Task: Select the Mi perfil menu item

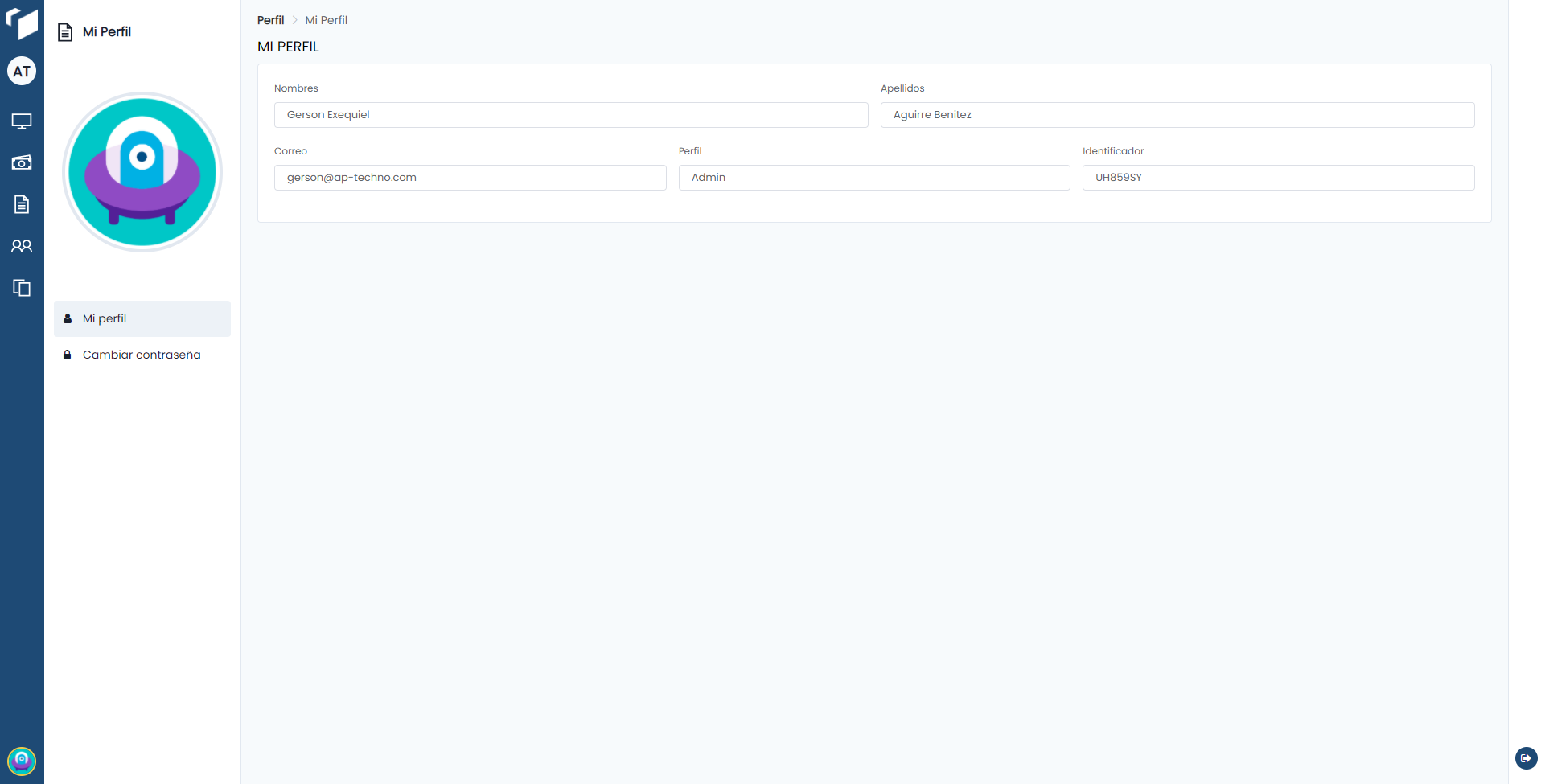Action: (x=142, y=318)
